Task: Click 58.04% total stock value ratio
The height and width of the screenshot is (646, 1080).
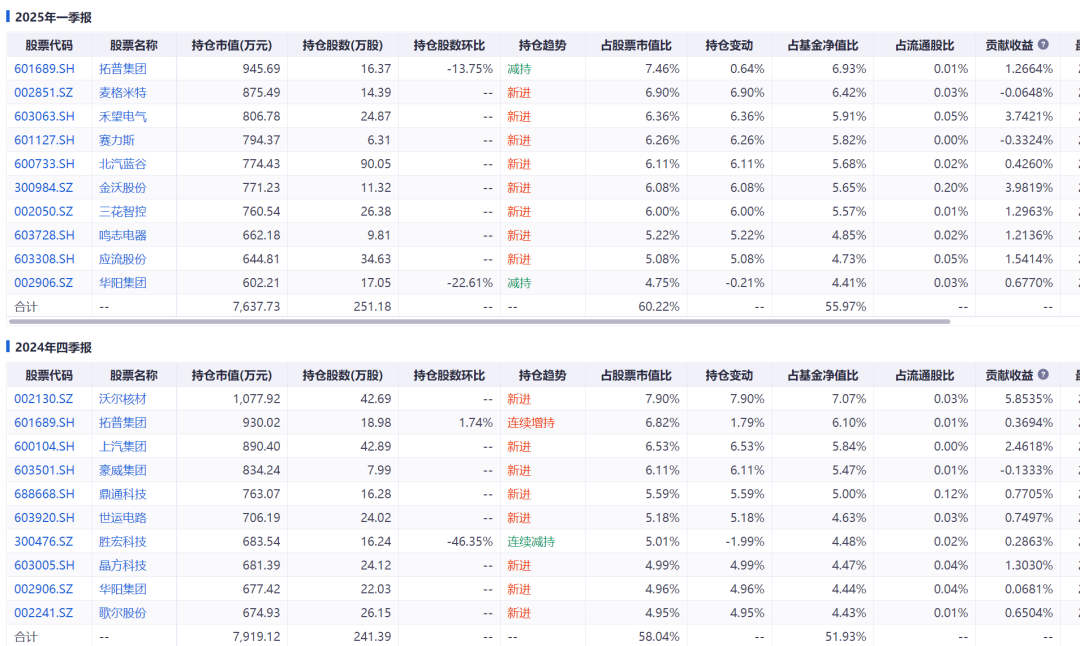Action: (x=658, y=636)
